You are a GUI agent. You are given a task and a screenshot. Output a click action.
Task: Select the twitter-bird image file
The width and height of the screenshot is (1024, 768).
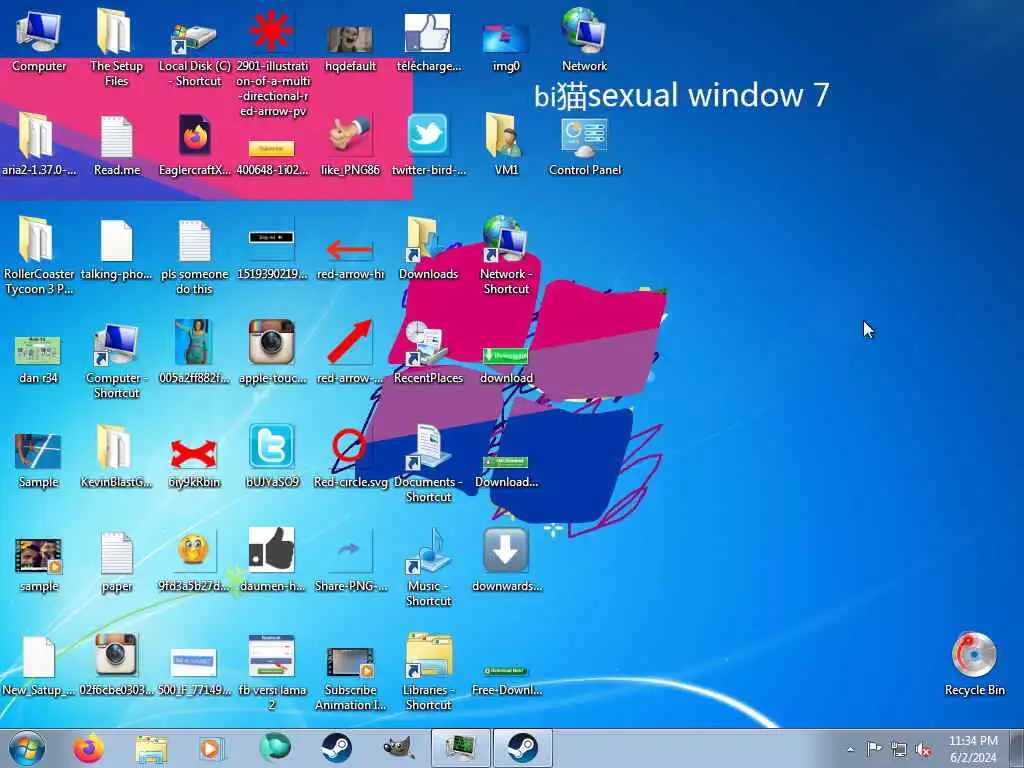[x=428, y=145]
